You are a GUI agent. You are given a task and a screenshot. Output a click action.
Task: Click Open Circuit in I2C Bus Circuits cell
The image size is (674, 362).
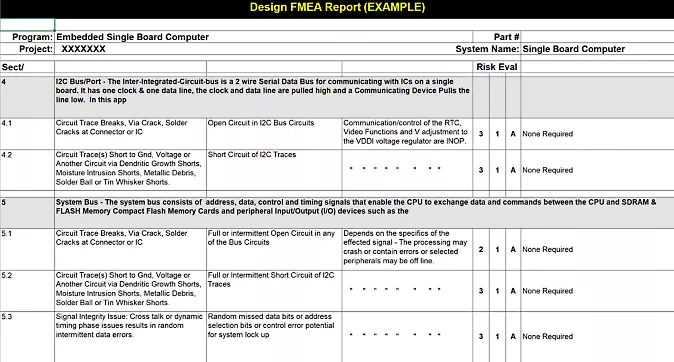tap(274, 134)
